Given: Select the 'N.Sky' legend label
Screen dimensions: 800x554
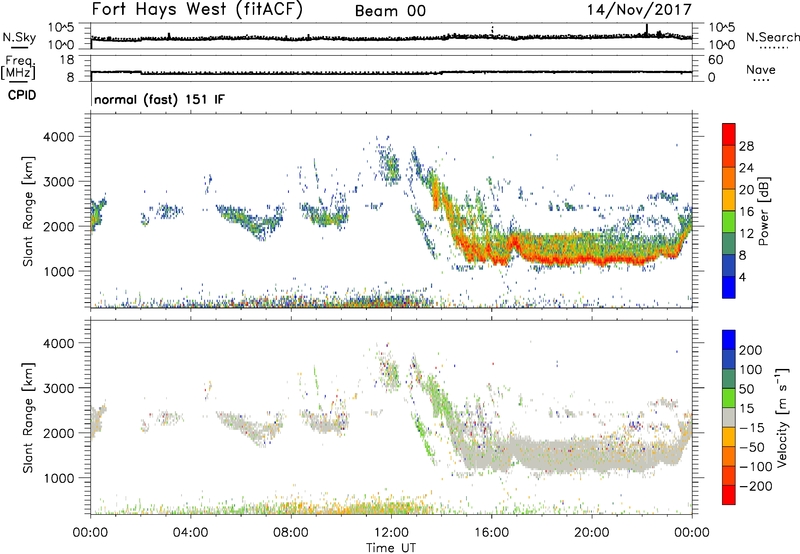Looking at the screenshot, I should coord(19,37).
